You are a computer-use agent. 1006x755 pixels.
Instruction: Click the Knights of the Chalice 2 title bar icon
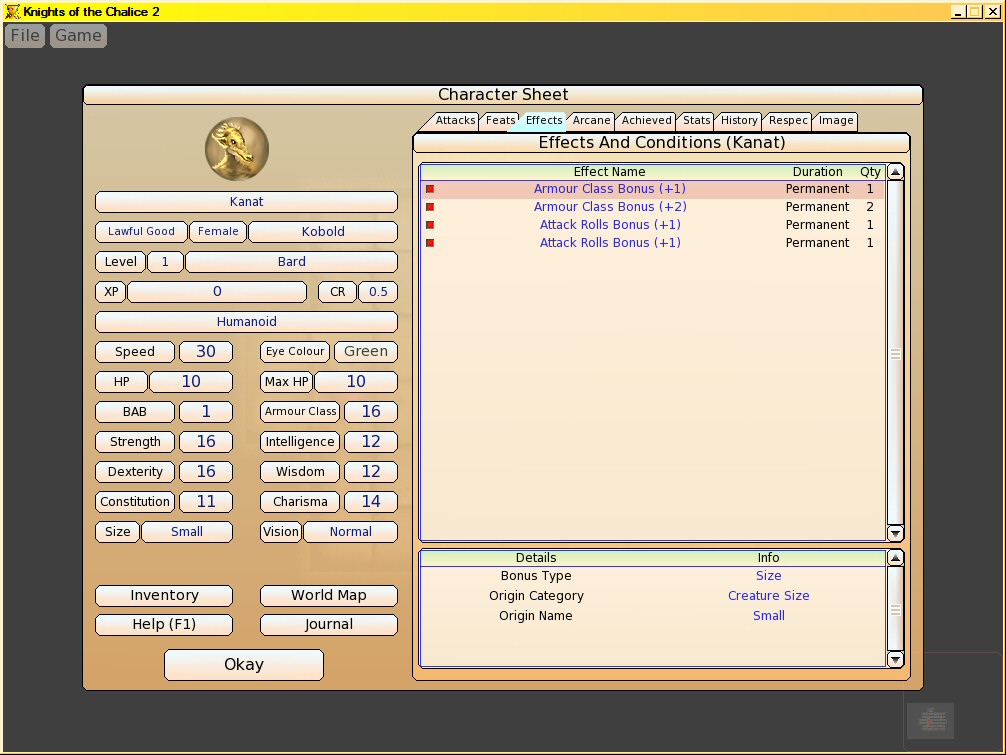[12, 12]
